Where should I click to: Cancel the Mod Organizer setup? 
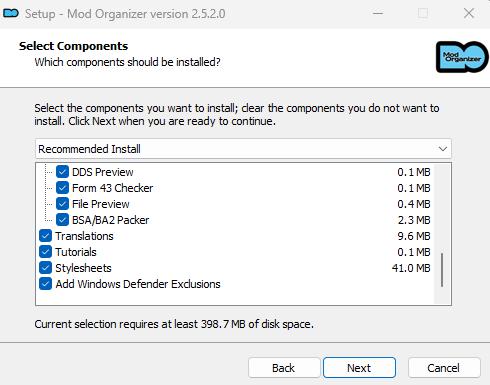[x=444, y=368]
